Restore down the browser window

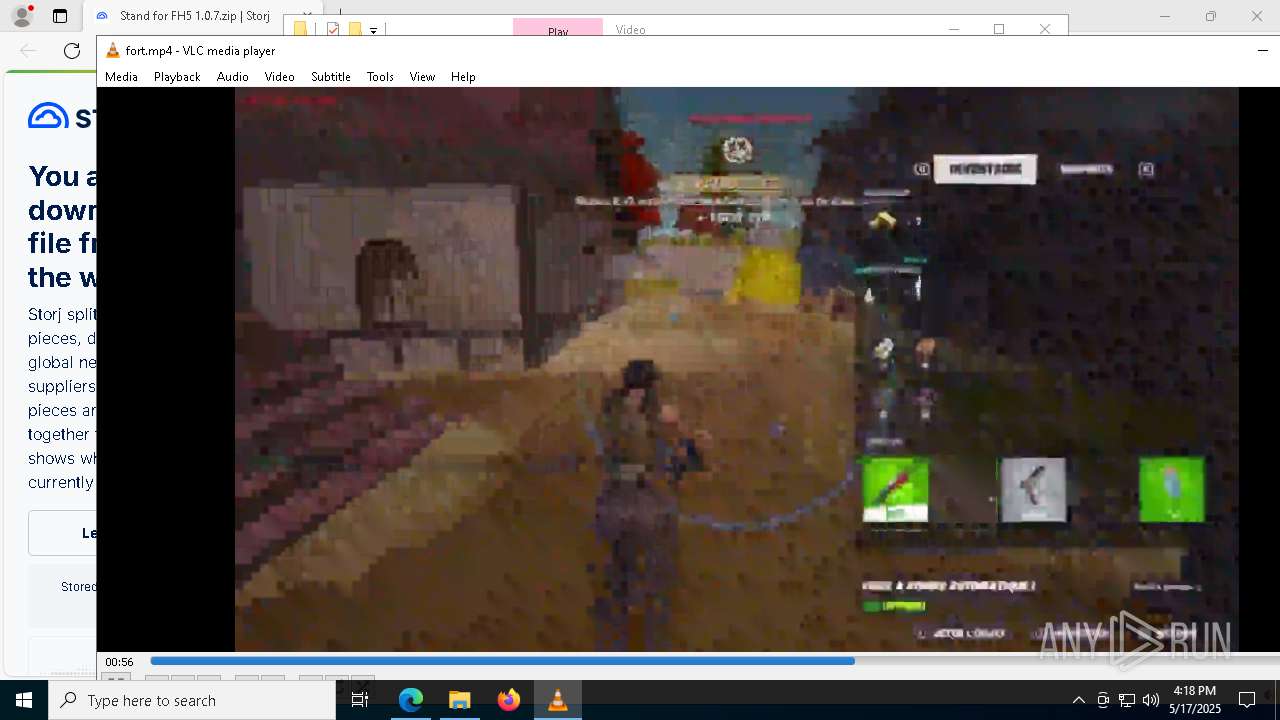pos(1210,16)
